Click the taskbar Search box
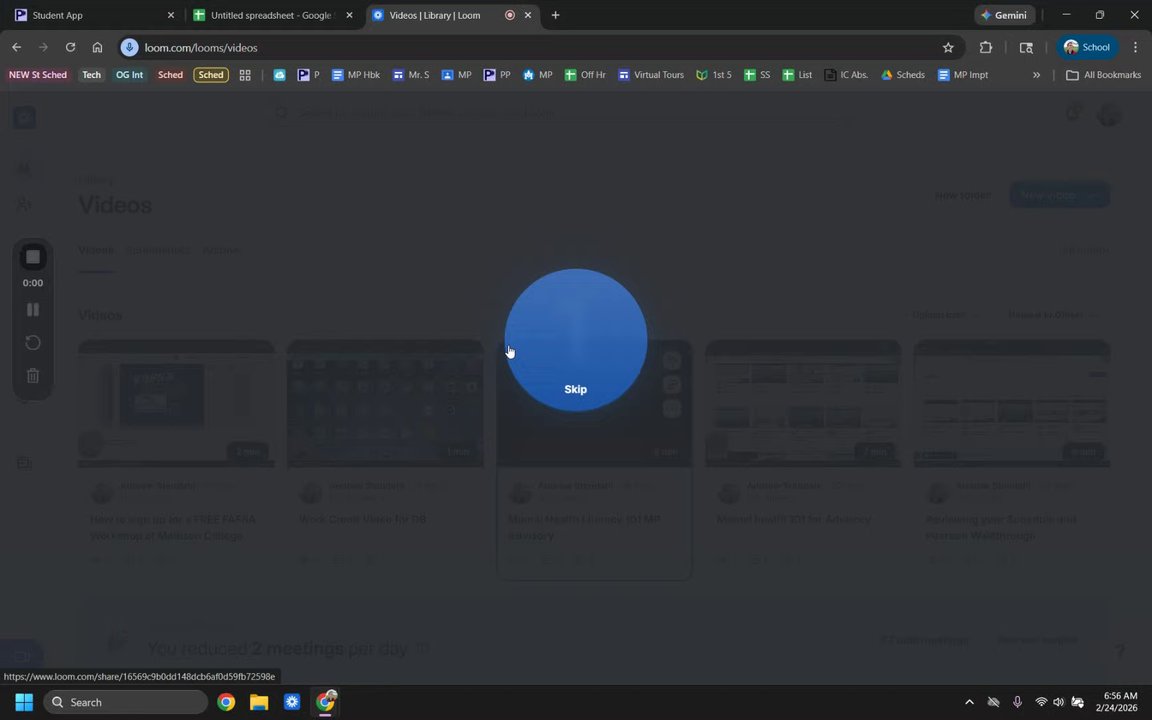The width and height of the screenshot is (1152, 720). tap(126, 702)
